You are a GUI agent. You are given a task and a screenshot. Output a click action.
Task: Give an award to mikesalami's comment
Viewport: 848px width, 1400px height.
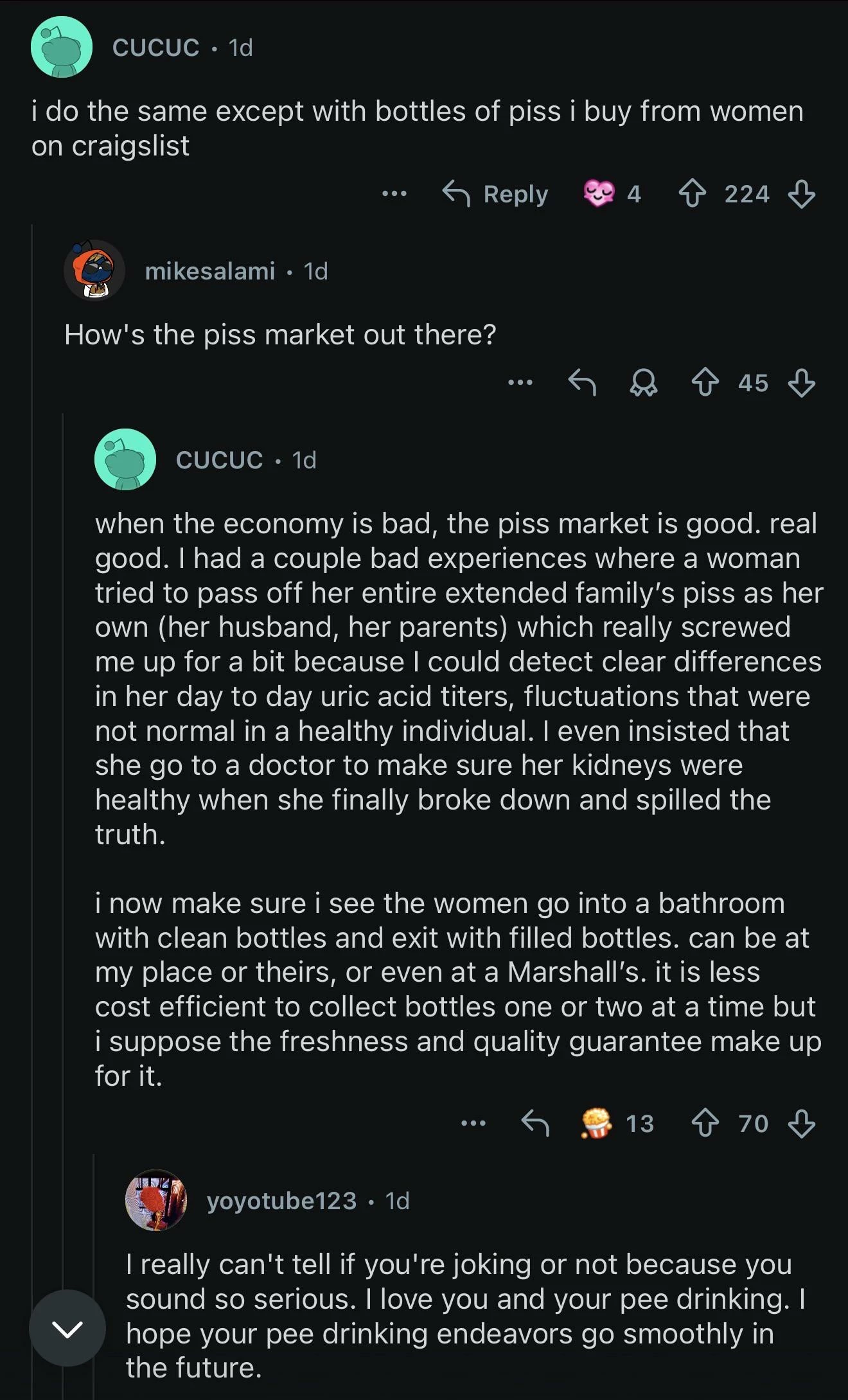(643, 384)
